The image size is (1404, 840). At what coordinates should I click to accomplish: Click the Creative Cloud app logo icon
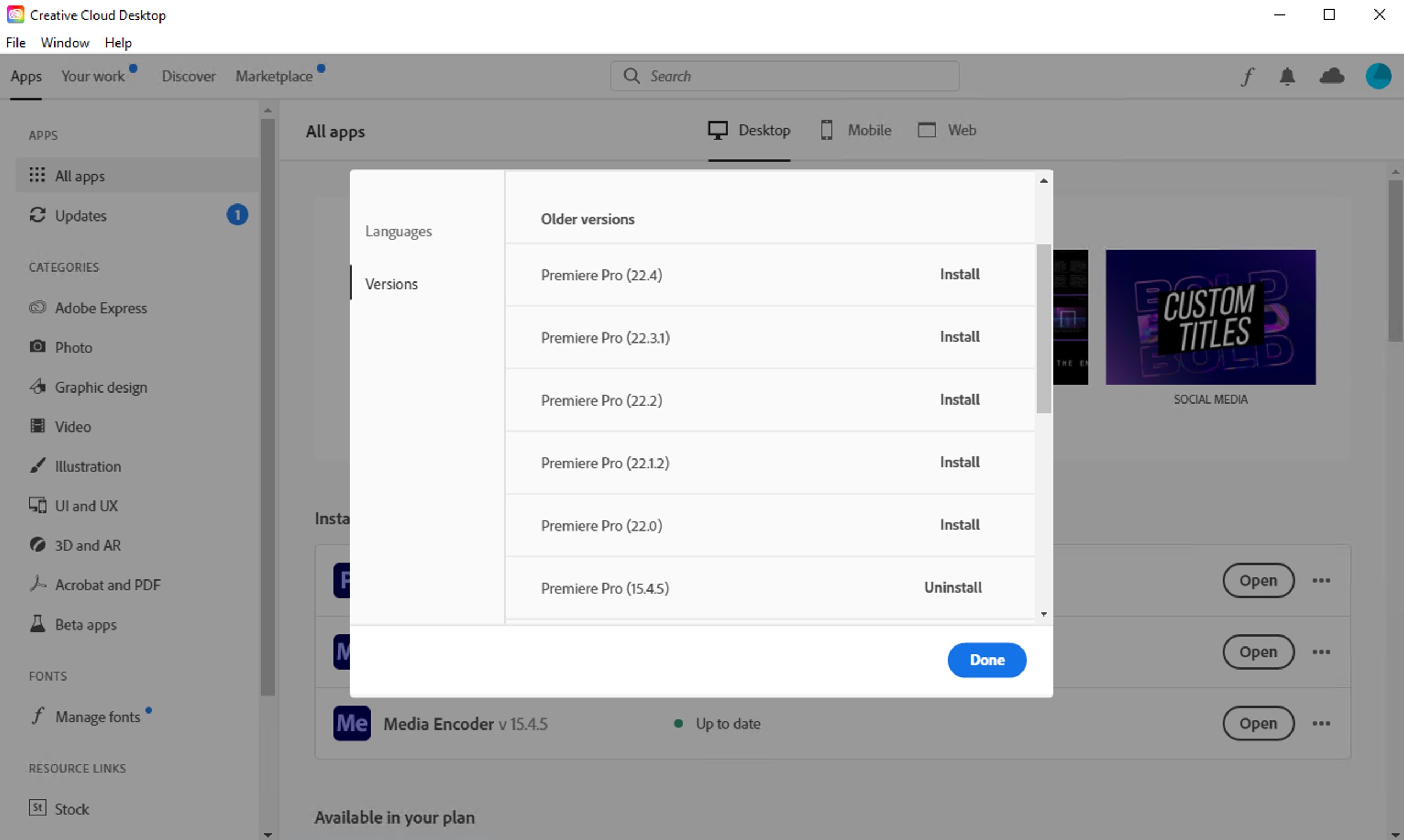(x=15, y=15)
